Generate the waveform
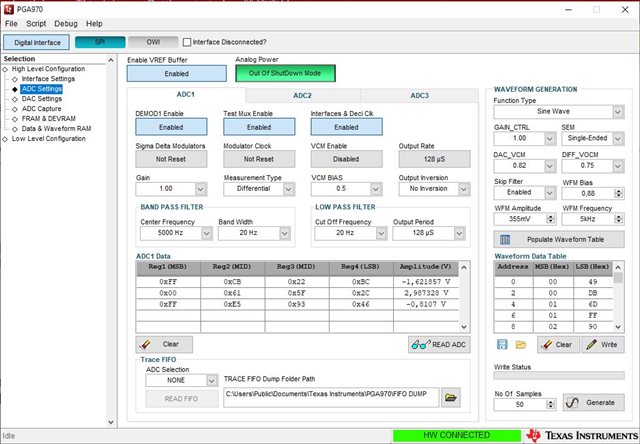Viewport: 640px width, 444px height. click(593, 402)
